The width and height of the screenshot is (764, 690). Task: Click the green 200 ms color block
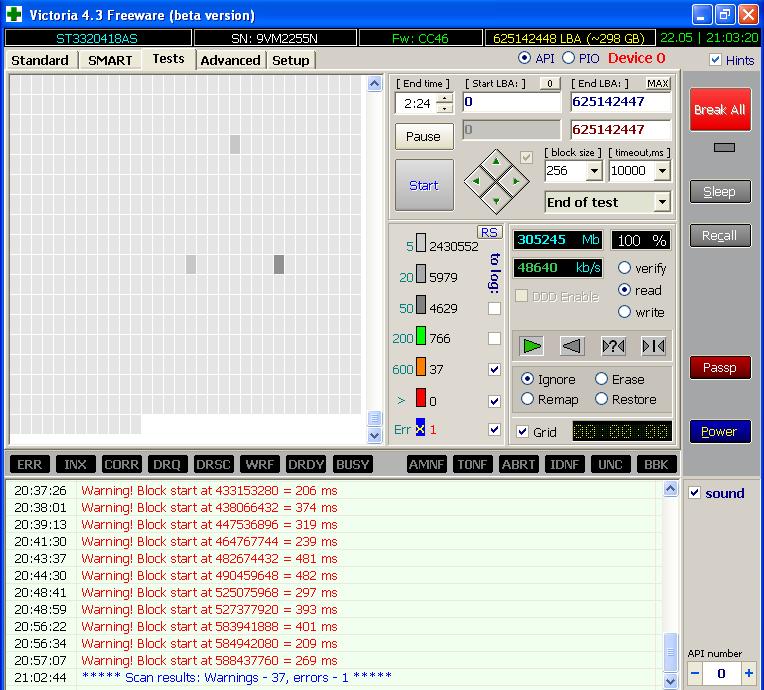[421, 335]
